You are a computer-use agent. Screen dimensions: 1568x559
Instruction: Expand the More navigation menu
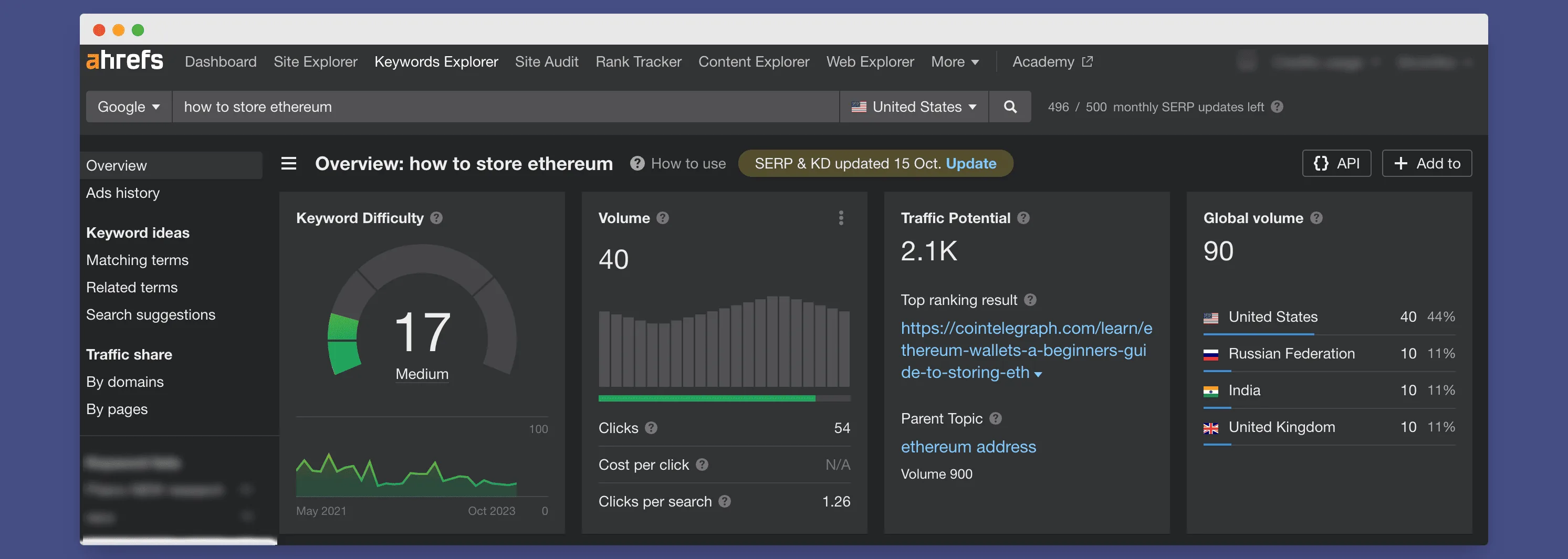pos(955,61)
